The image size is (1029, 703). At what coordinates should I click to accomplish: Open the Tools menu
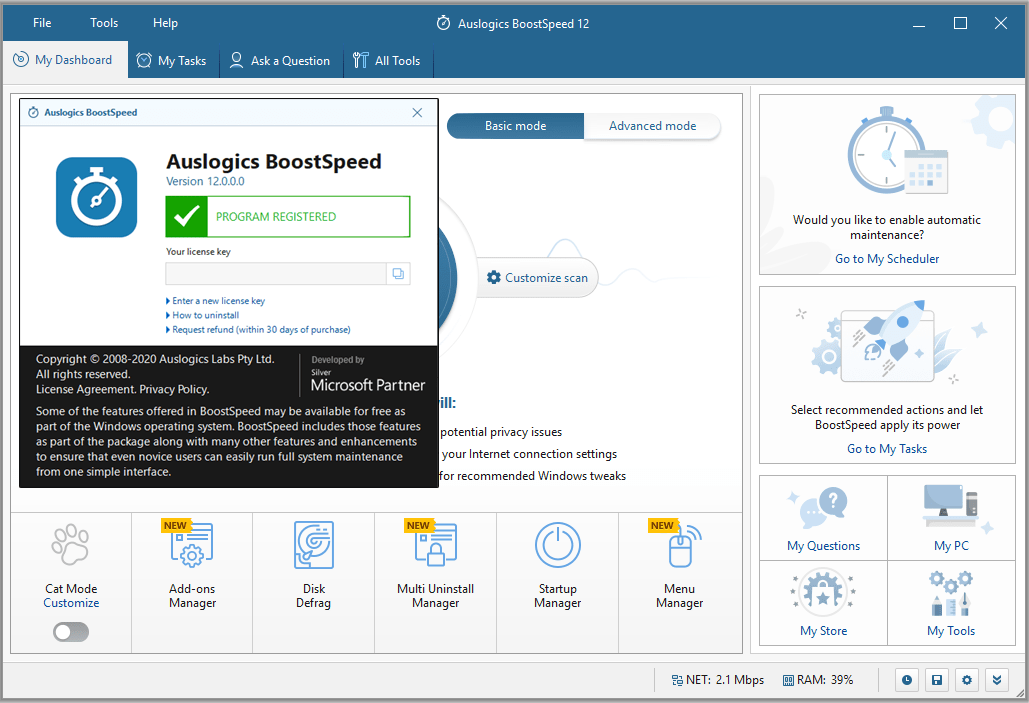(x=104, y=23)
